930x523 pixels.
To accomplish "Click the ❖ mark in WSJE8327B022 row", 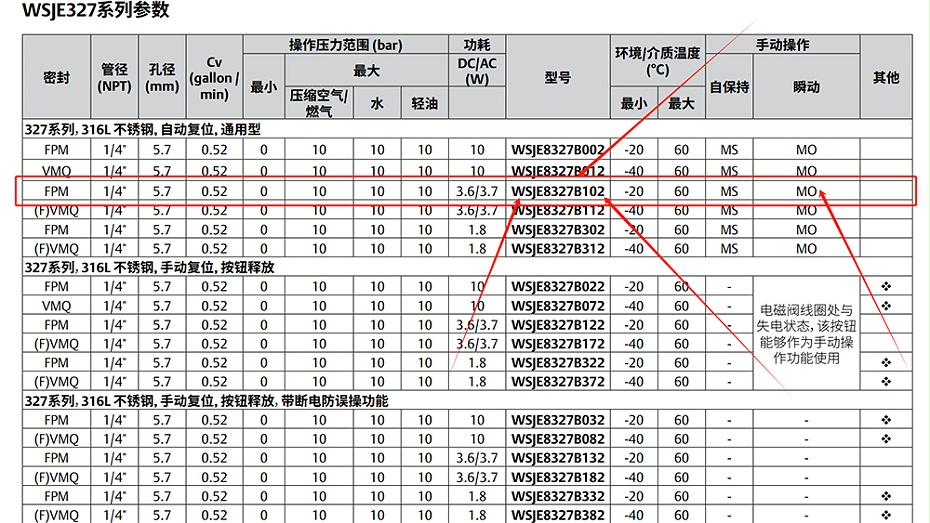I will [x=886, y=286].
